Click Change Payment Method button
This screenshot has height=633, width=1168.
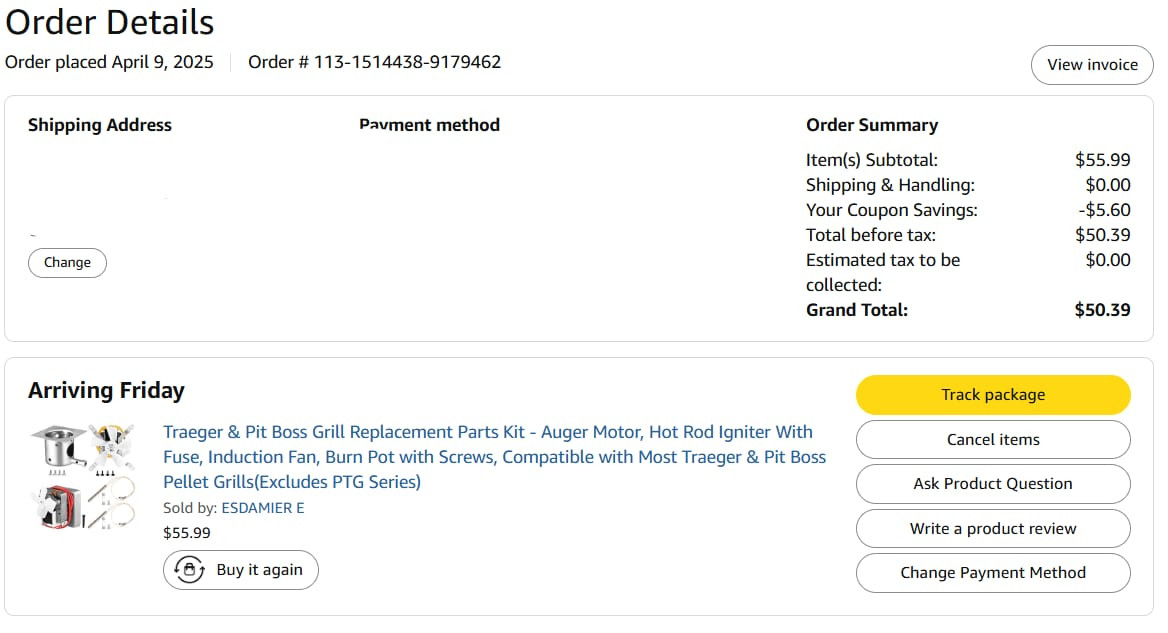tap(993, 573)
